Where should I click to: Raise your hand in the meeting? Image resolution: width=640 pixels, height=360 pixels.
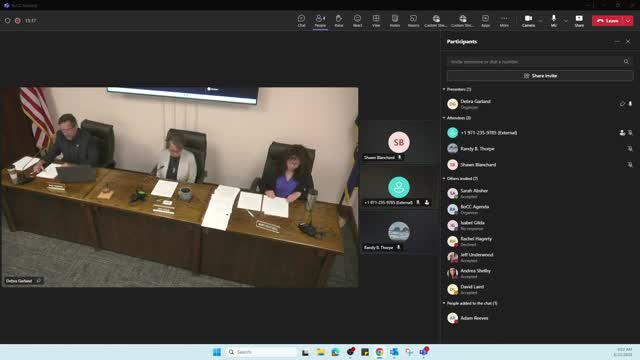click(339, 20)
